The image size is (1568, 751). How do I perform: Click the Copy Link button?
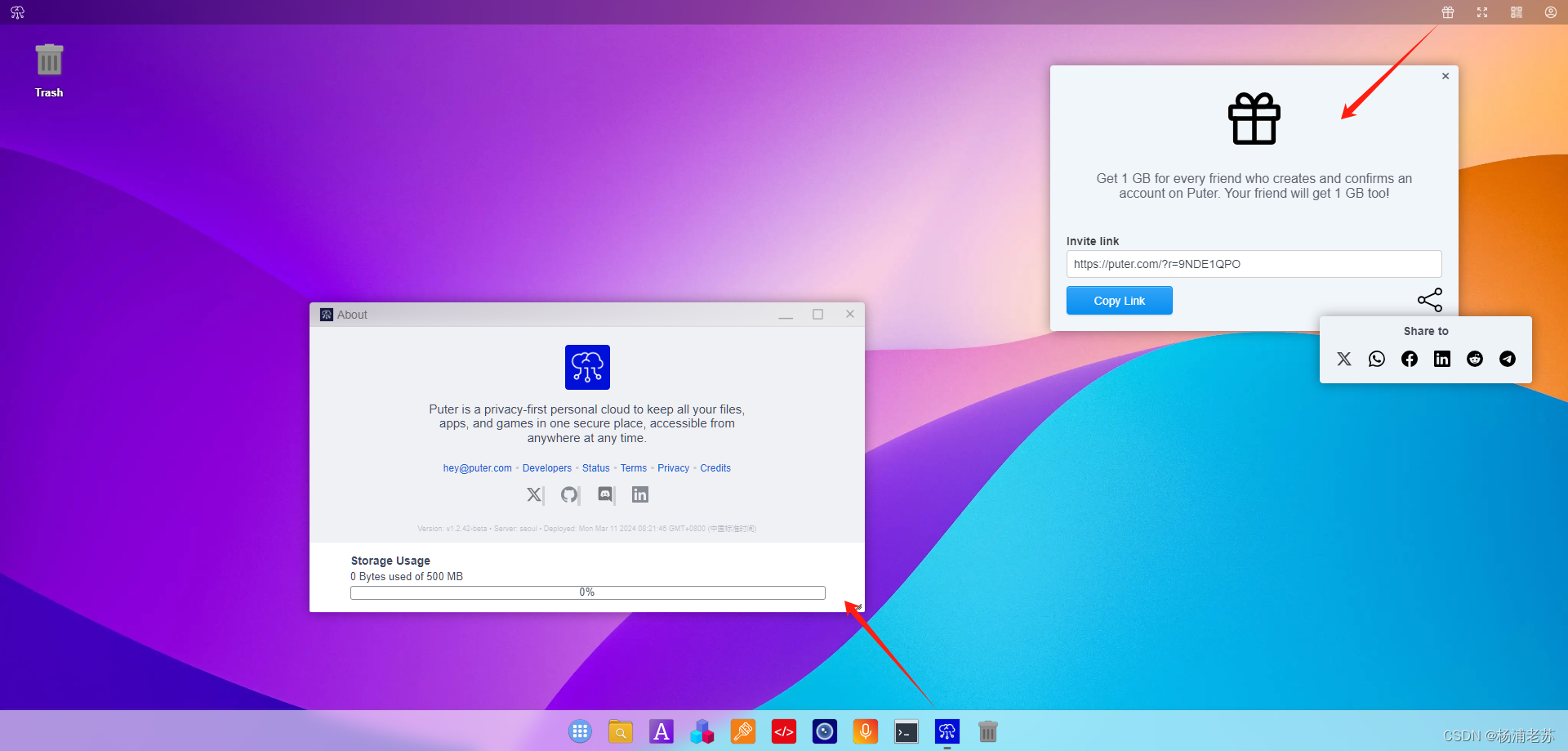click(x=1119, y=301)
